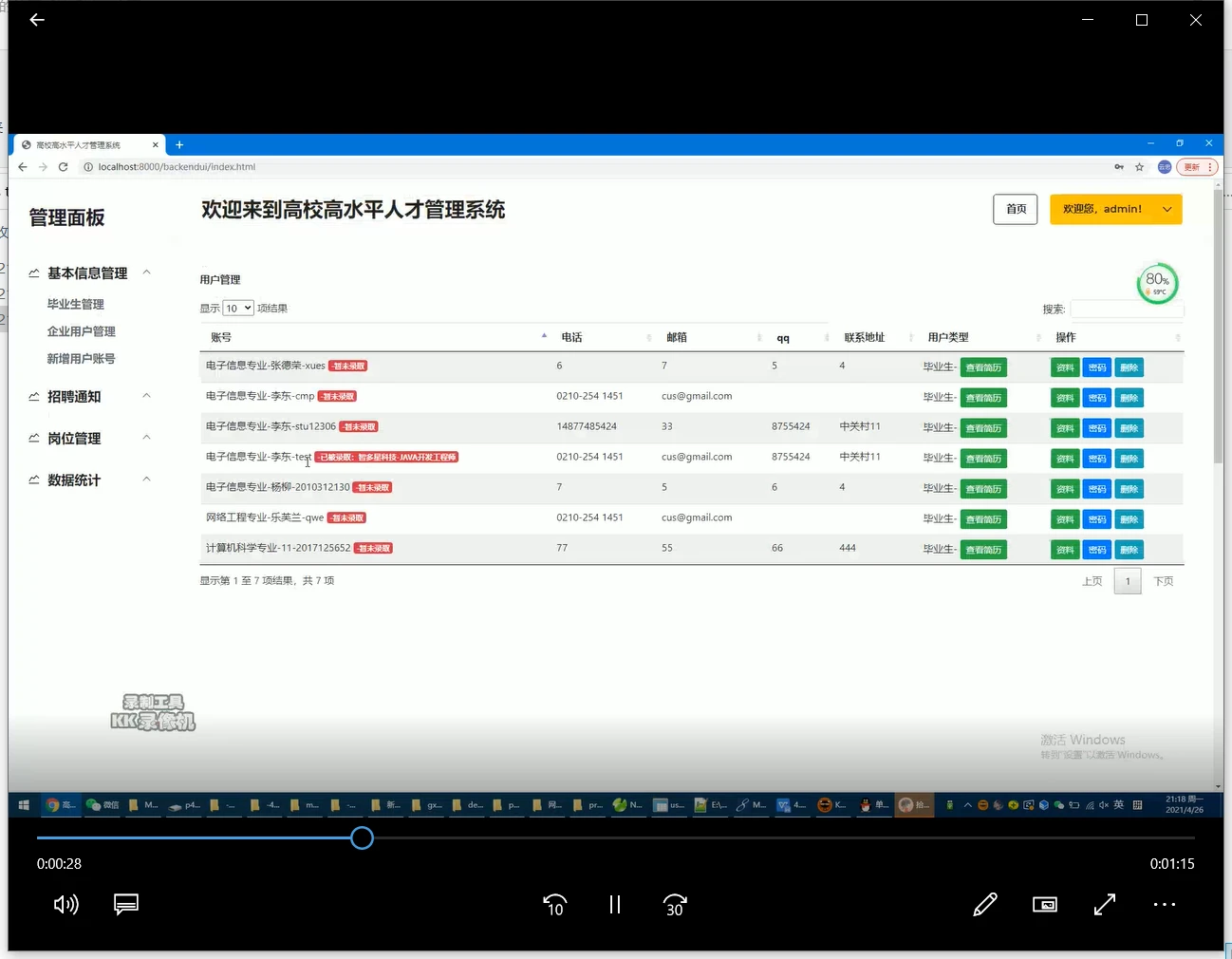The width and height of the screenshot is (1232, 959).
Task: Open the 欢迎您 admin dropdown menu
Action: coord(1115,209)
